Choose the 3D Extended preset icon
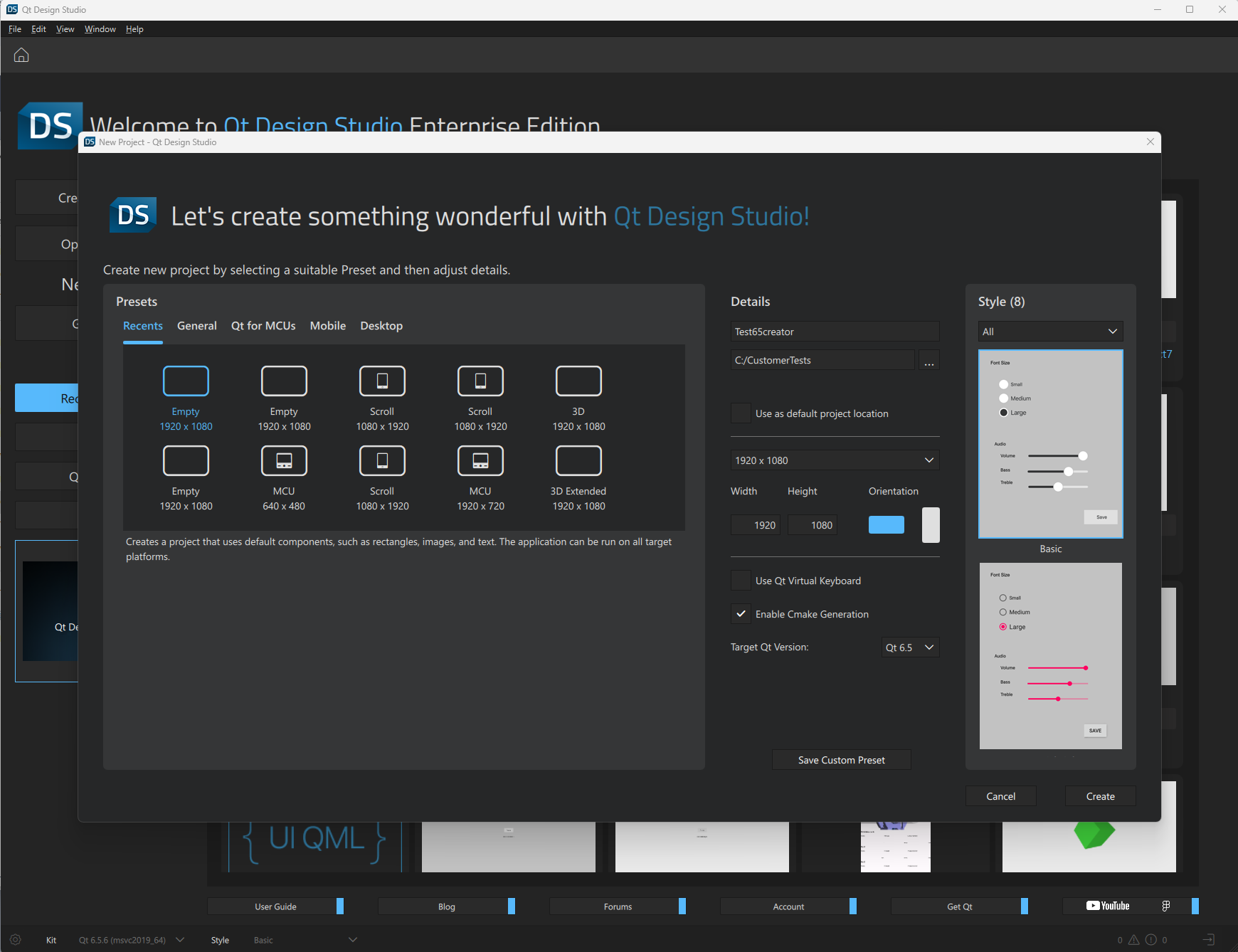Screen dimensions: 1238x952 point(578,461)
